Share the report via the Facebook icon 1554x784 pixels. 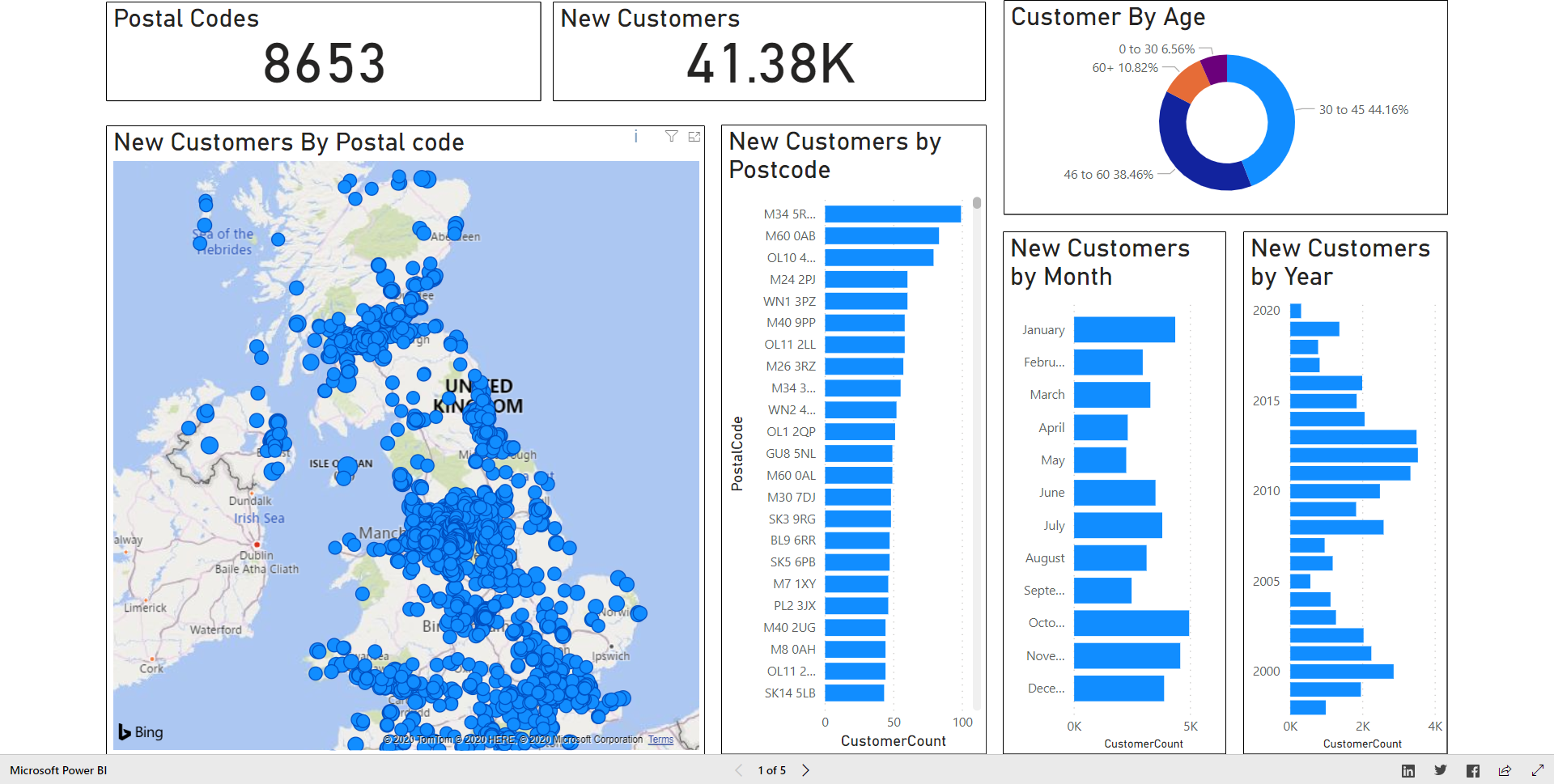[x=1473, y=770]
